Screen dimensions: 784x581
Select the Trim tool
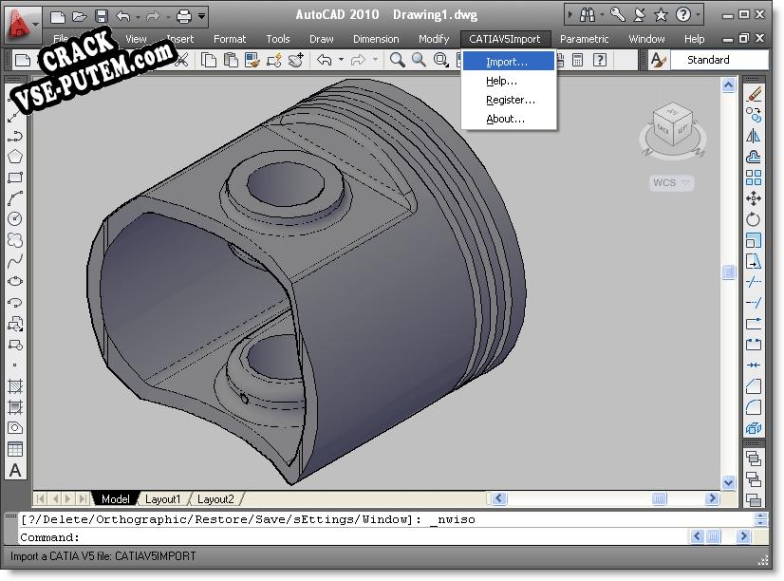click(x=754, y=282)
